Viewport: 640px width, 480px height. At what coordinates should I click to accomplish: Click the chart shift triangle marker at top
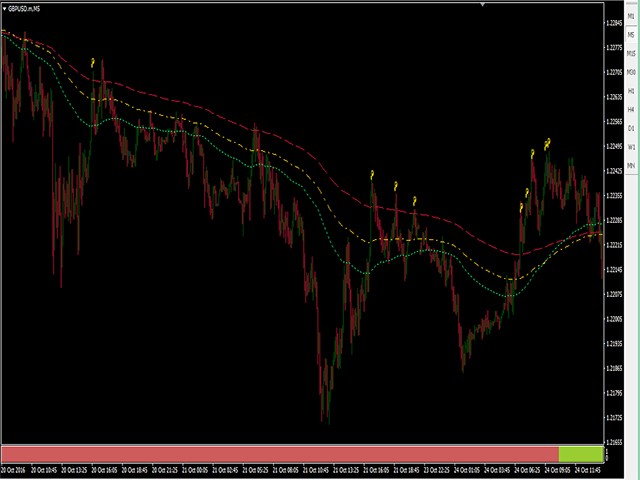[x=483, y=4]
